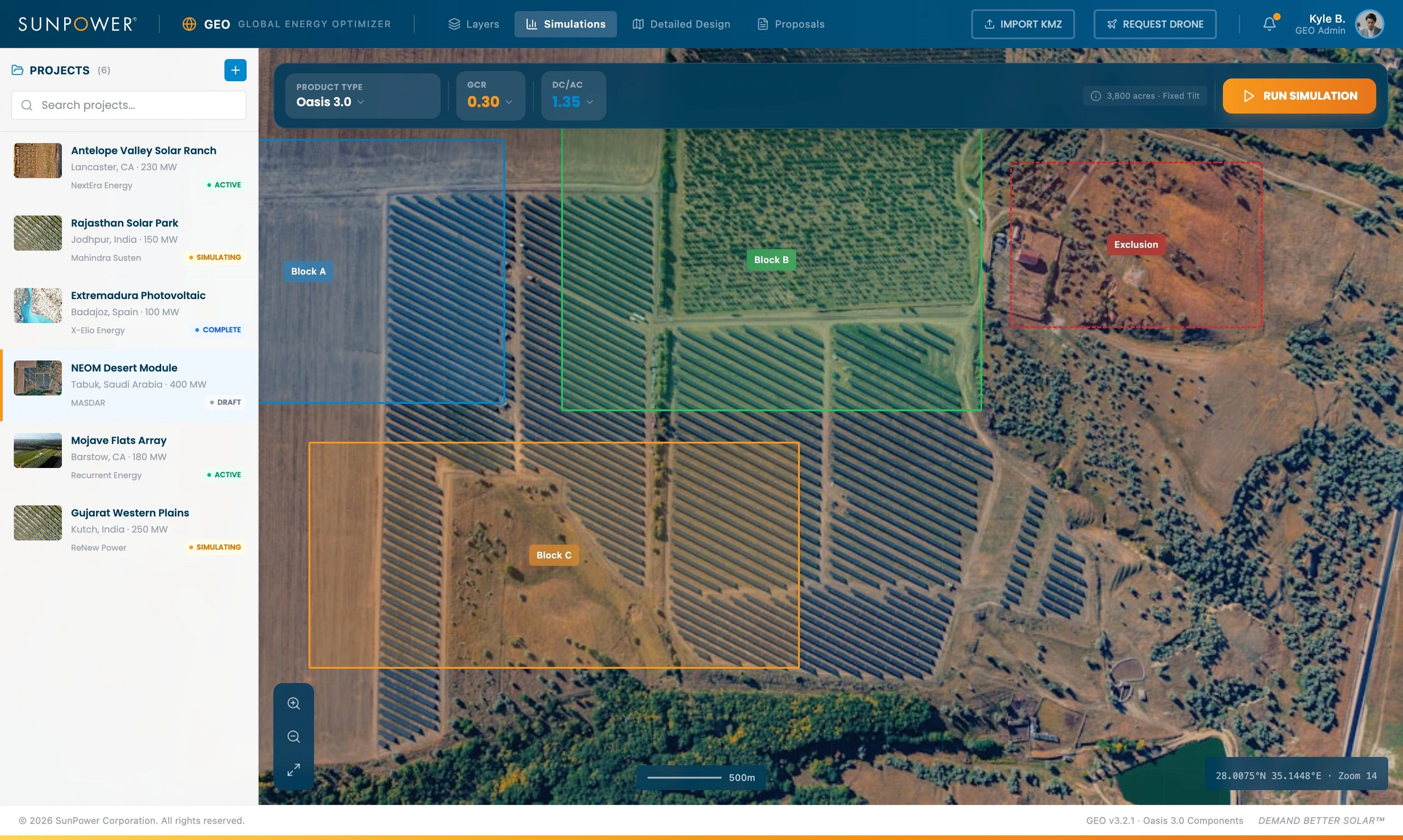Click the GEO globe logo icon

pos(189,24)
